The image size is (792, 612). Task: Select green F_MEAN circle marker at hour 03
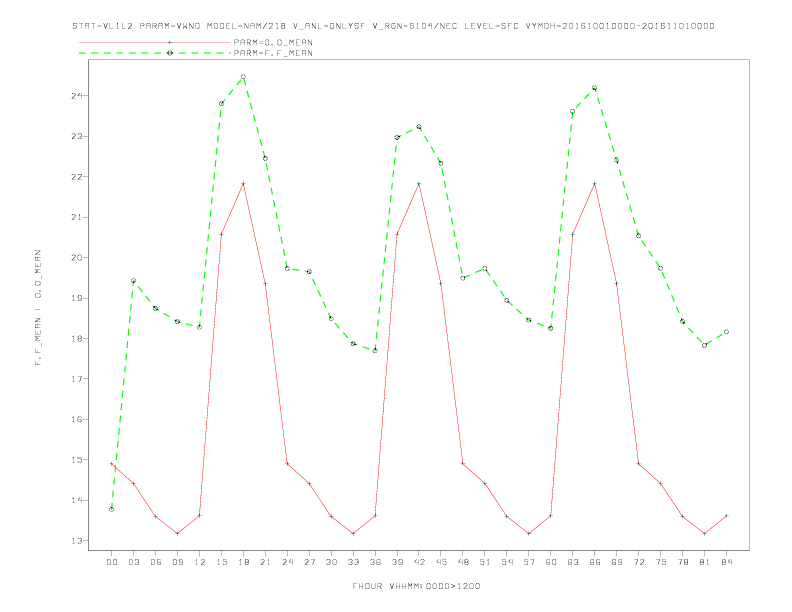(133, 280)
